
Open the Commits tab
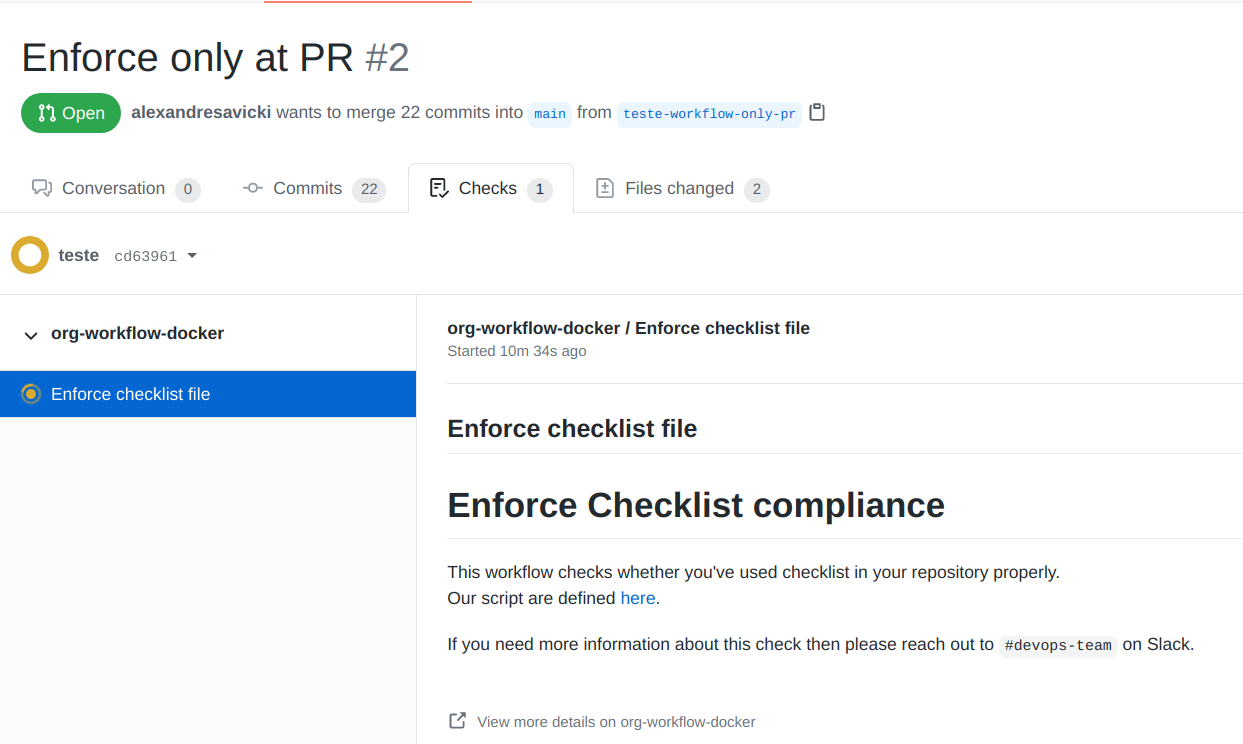(314, 189)
